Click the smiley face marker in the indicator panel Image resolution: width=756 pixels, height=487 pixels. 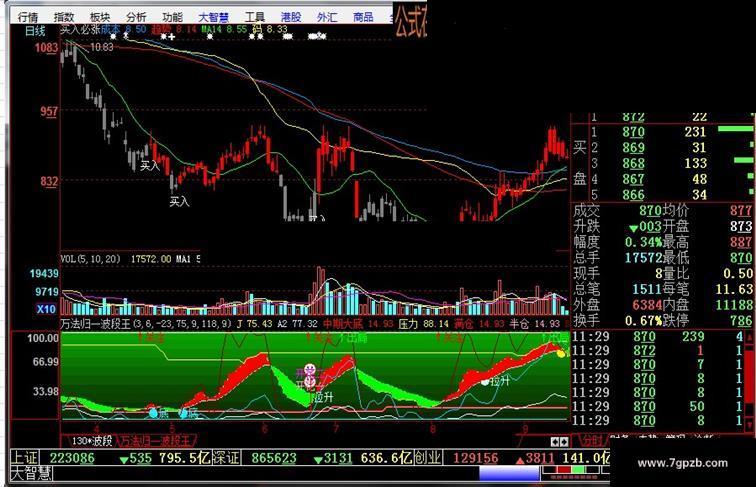(x=310, y=369)
